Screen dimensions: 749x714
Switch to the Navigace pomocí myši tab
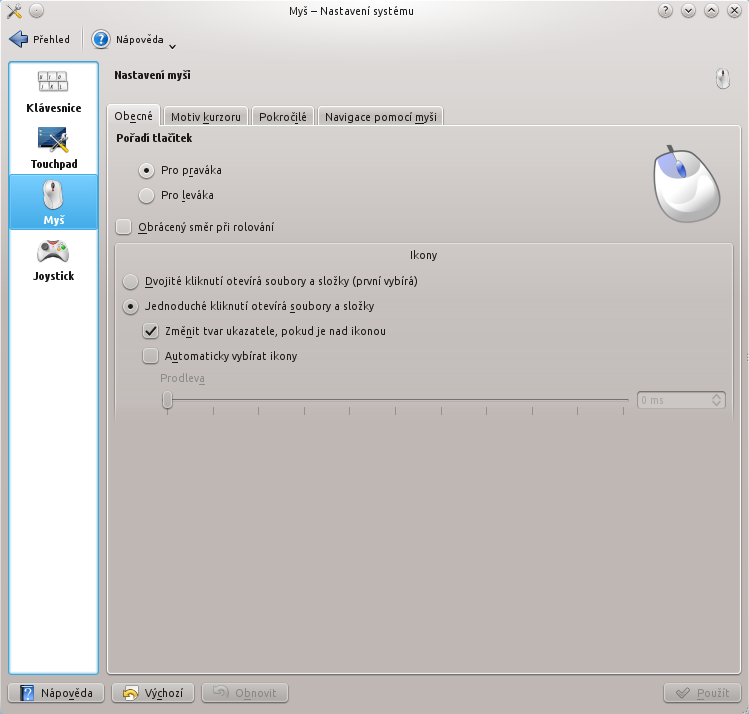tap(381, 117)
